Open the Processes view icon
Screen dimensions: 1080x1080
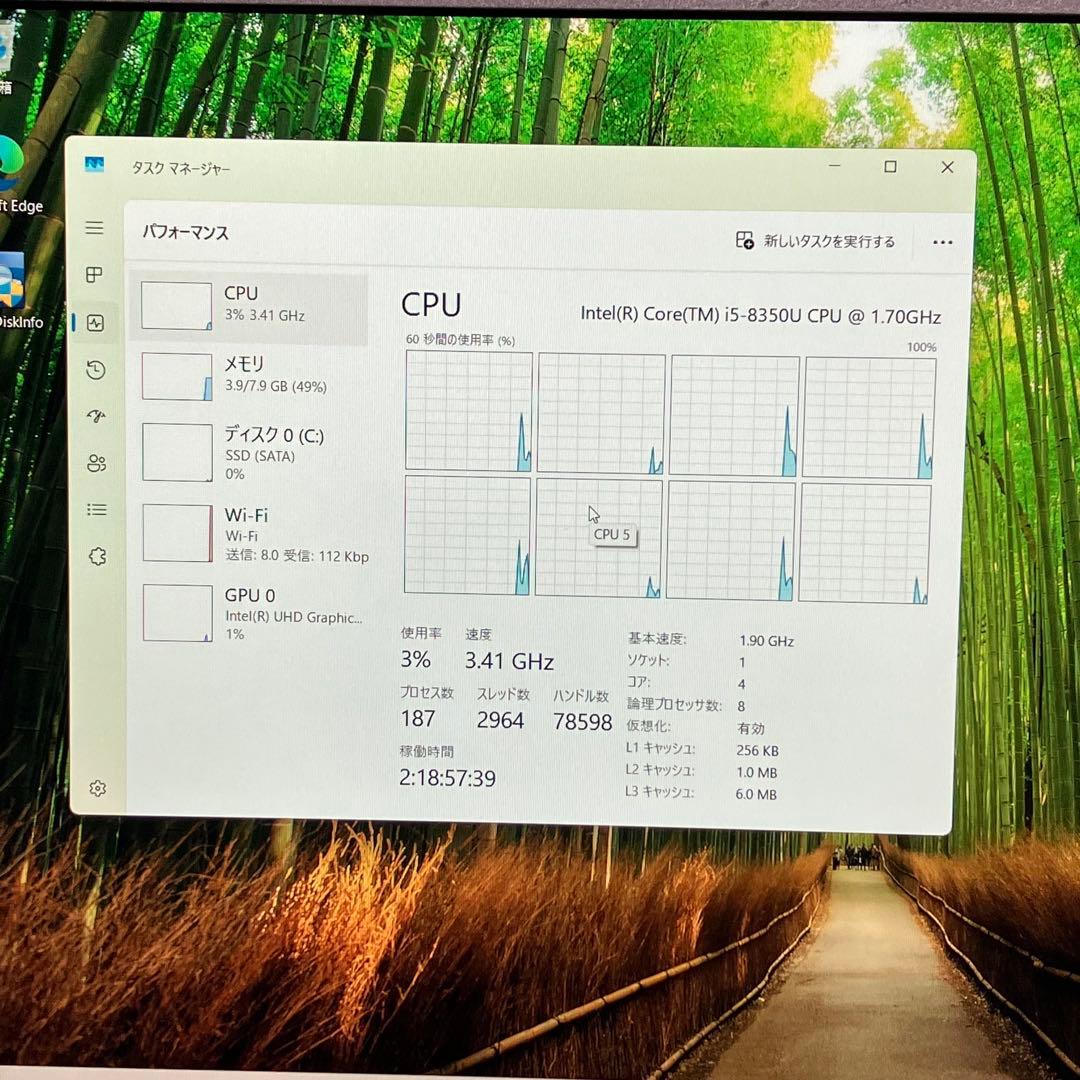click(95, 275)
